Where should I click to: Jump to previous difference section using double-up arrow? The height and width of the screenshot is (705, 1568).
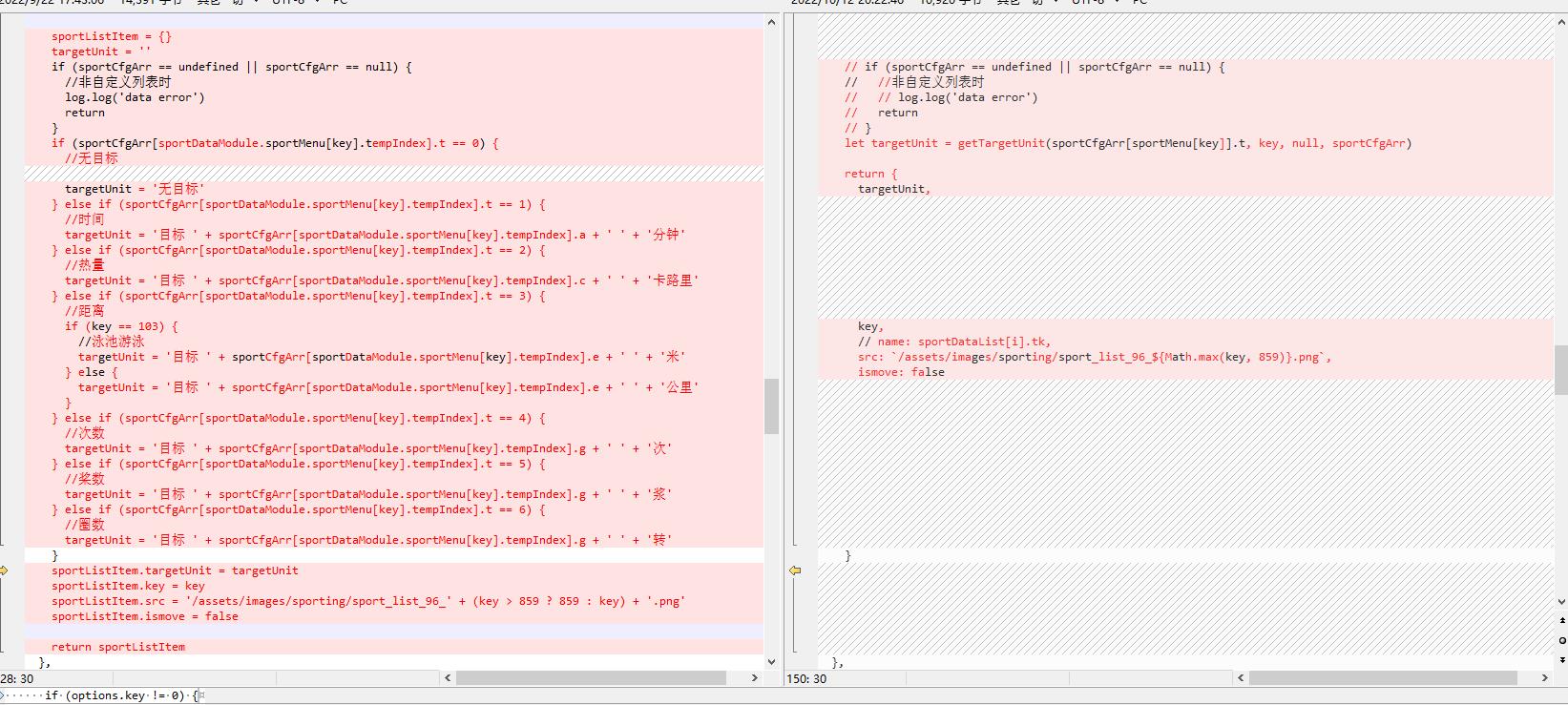(x=1561, y=621)
